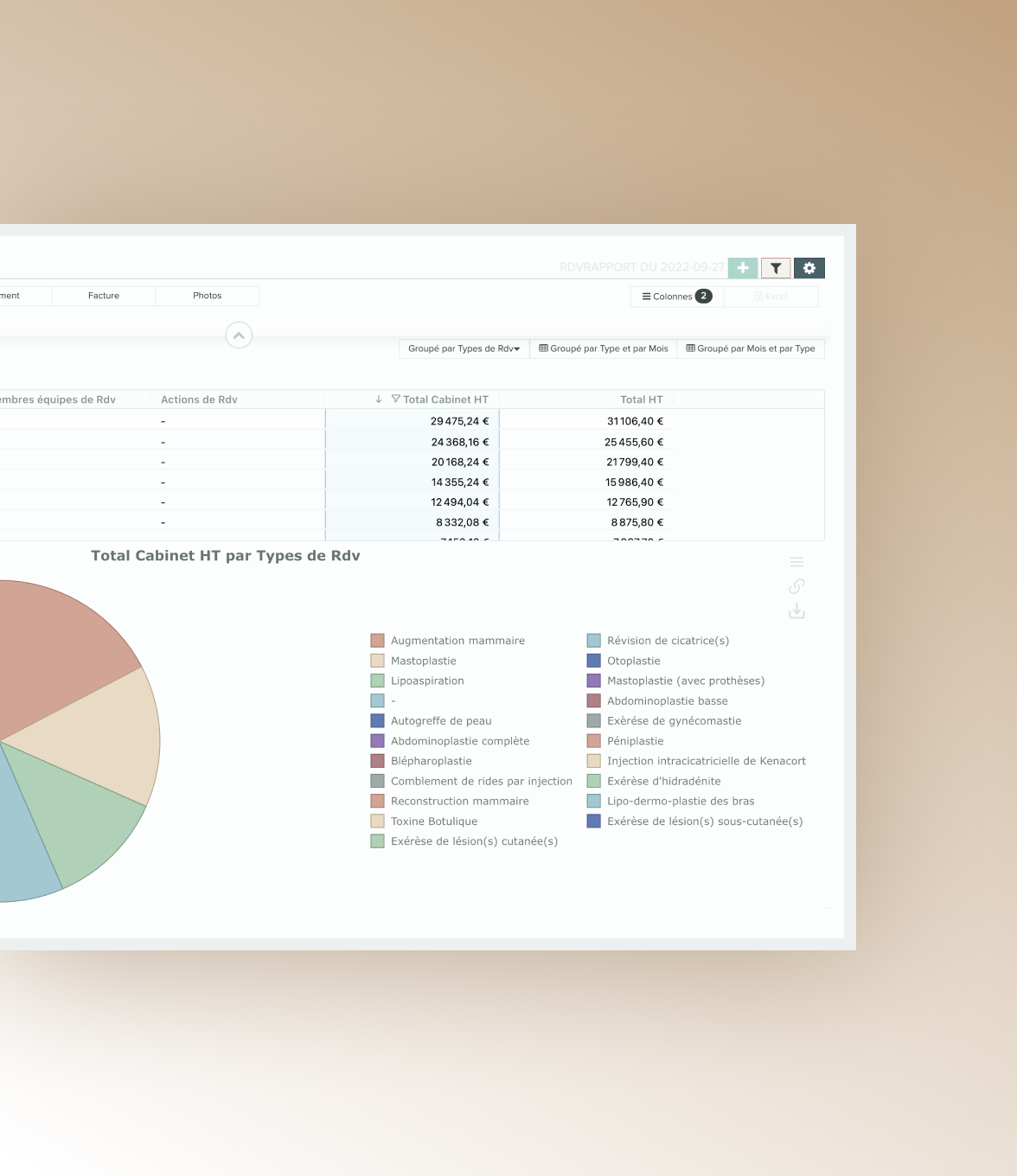Open the Colonnes column selector
This screenshot has width=1017, height=1176.
tap(676, 297)
